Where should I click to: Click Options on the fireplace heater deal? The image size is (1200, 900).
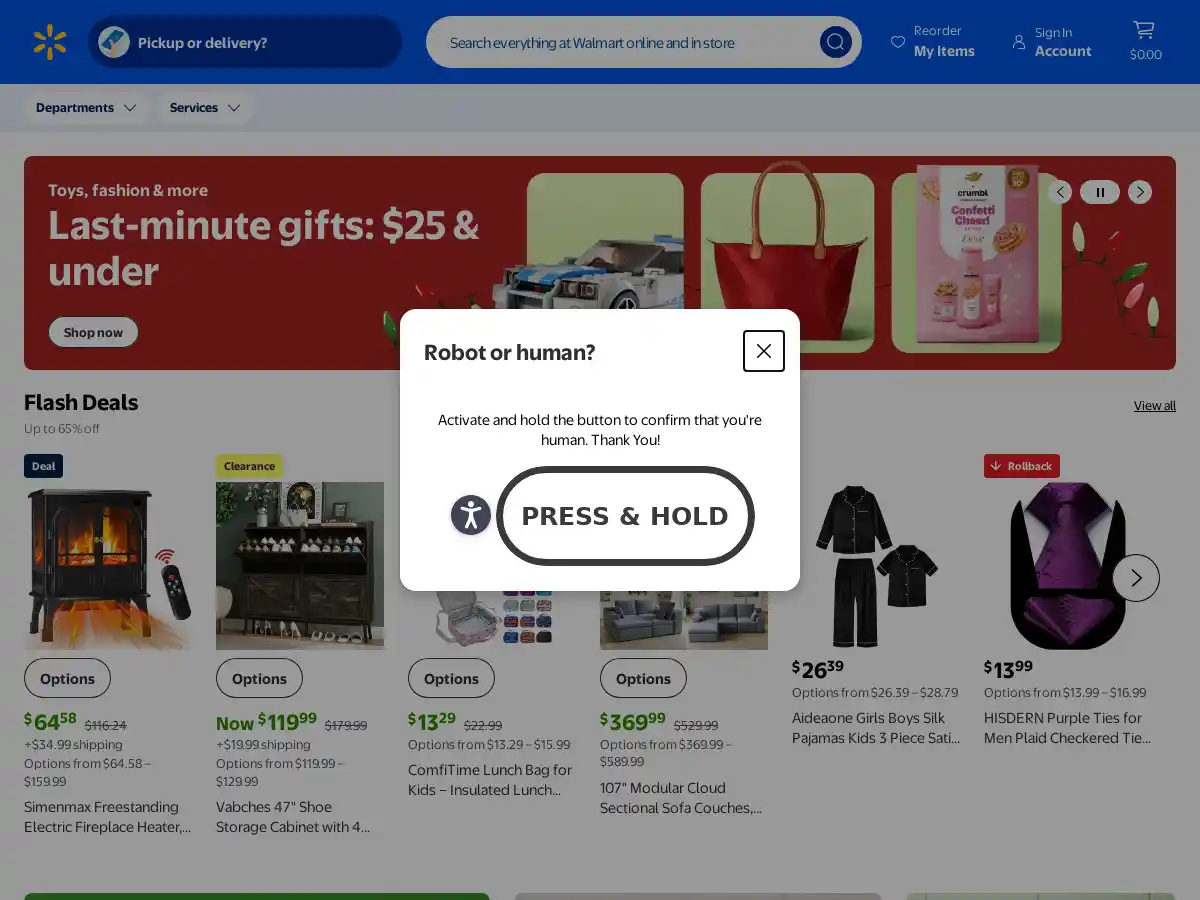(x=67, y=678)
